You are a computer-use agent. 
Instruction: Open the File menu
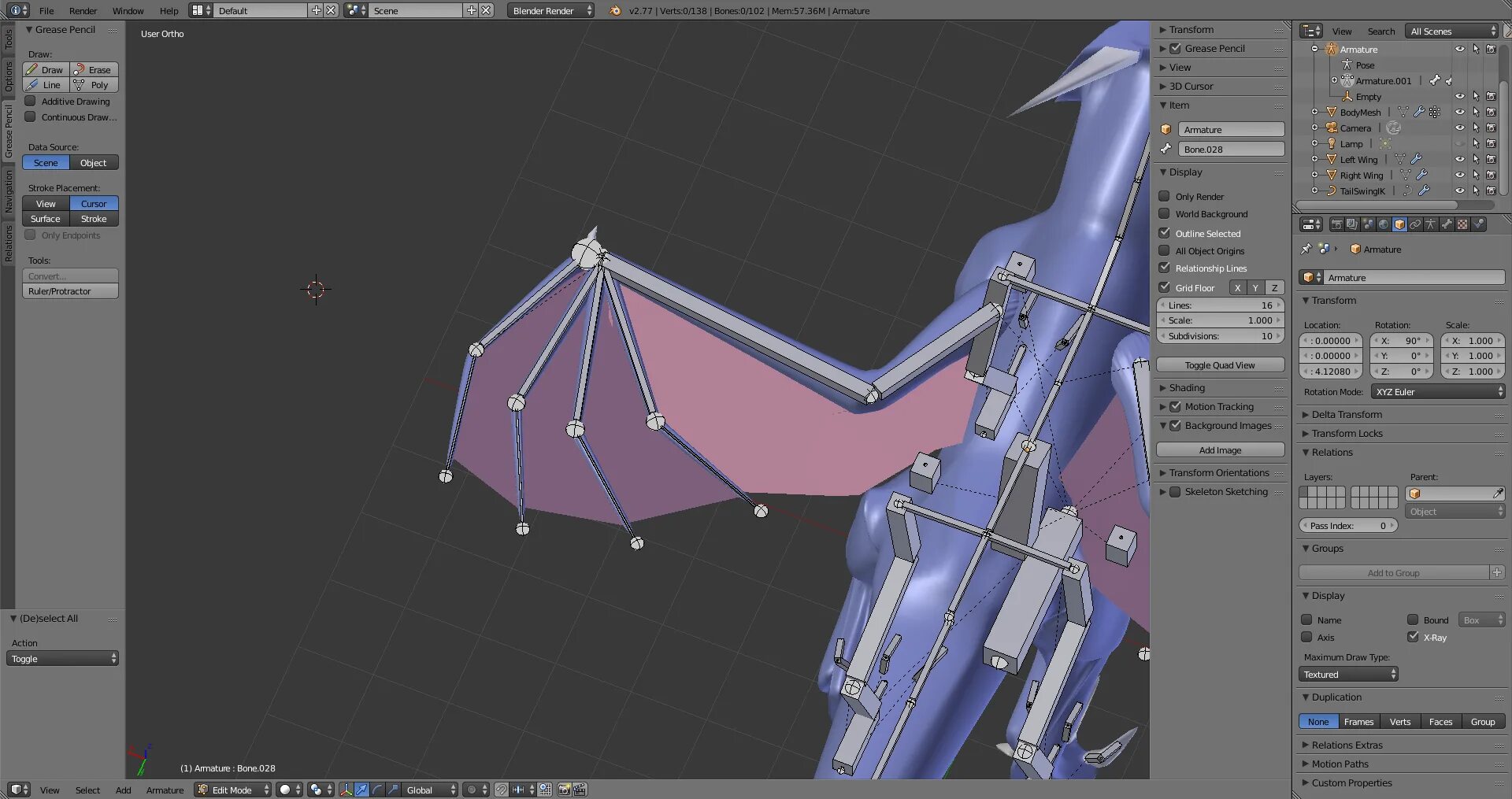click(46, 11)
